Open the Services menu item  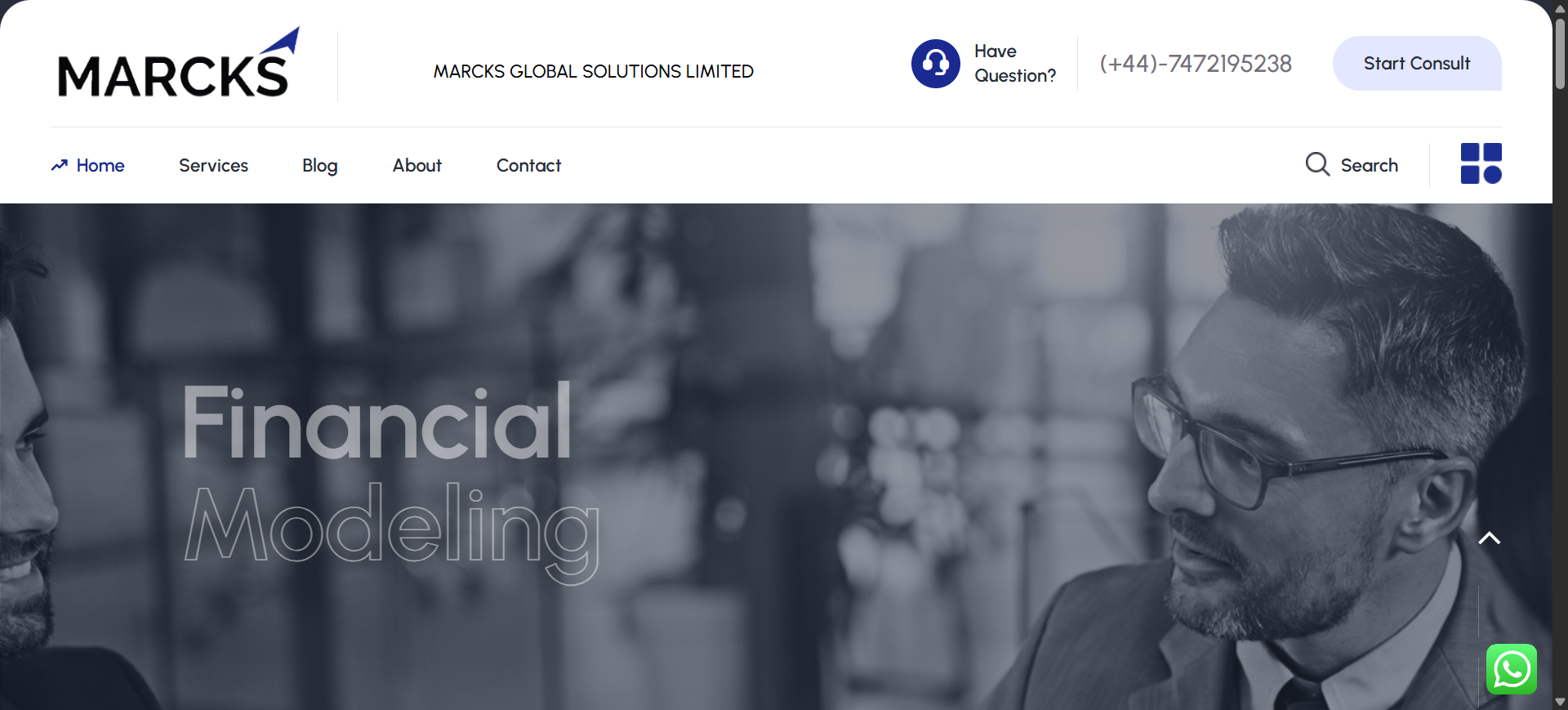[x=213, y=165]
